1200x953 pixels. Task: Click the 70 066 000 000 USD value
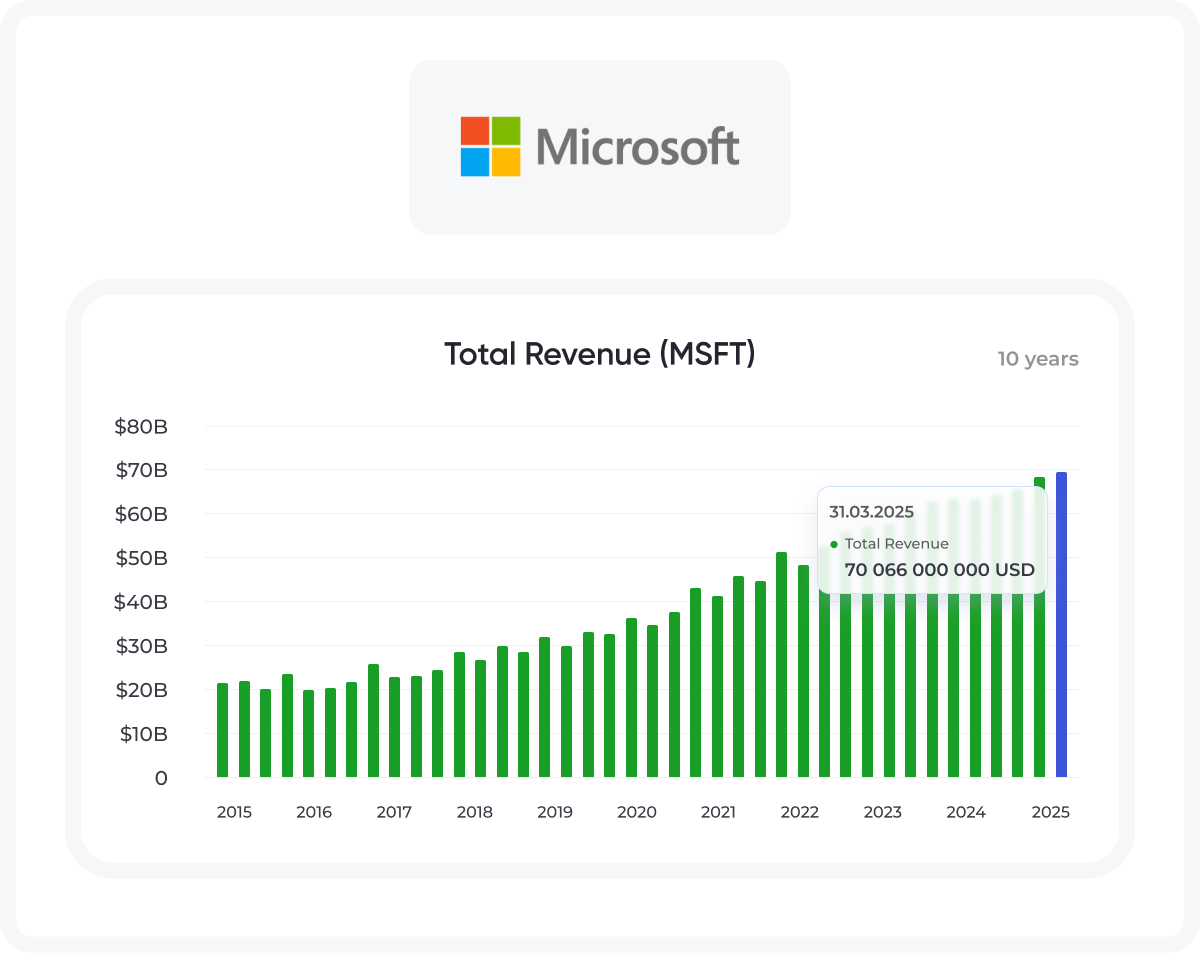point(939,570)
